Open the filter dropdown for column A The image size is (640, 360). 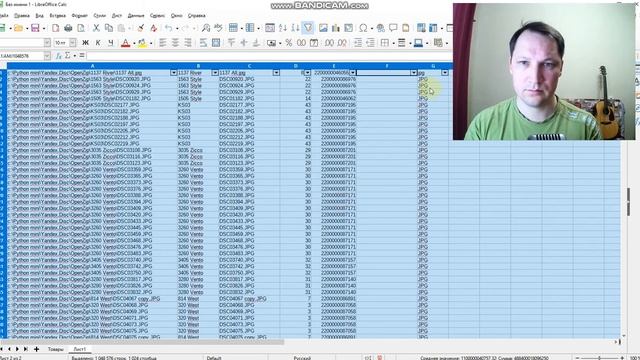coord(173,73)
